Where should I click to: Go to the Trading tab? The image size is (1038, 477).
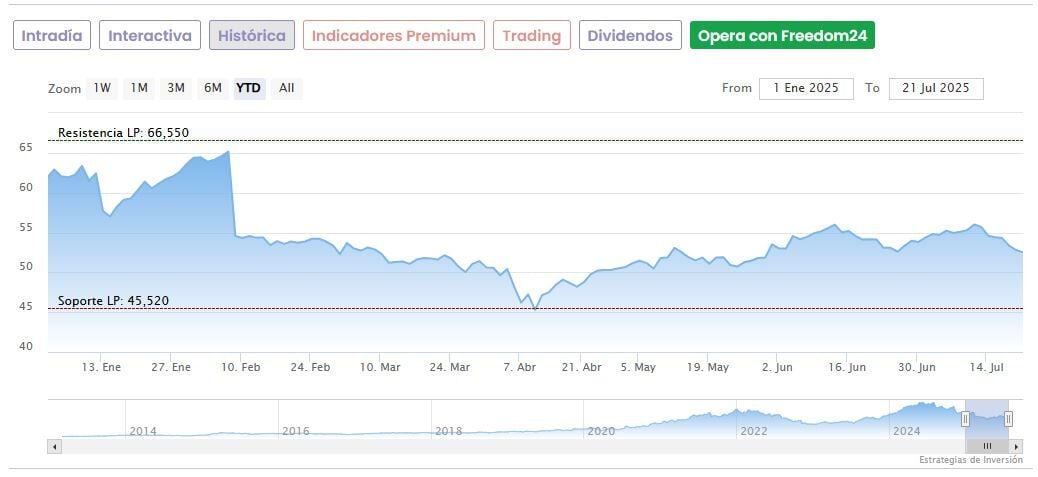[x=532, y=36]
